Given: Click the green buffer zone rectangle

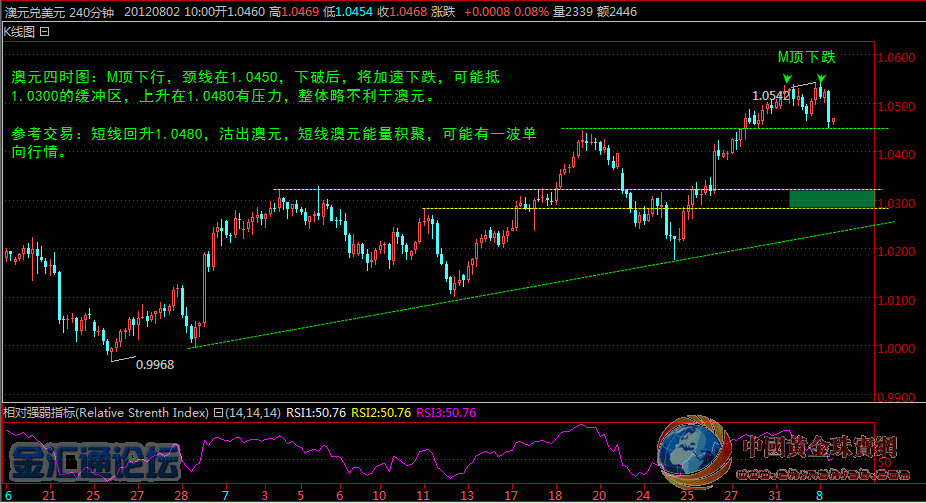Looking at the screenshot, I should [832, 198].
